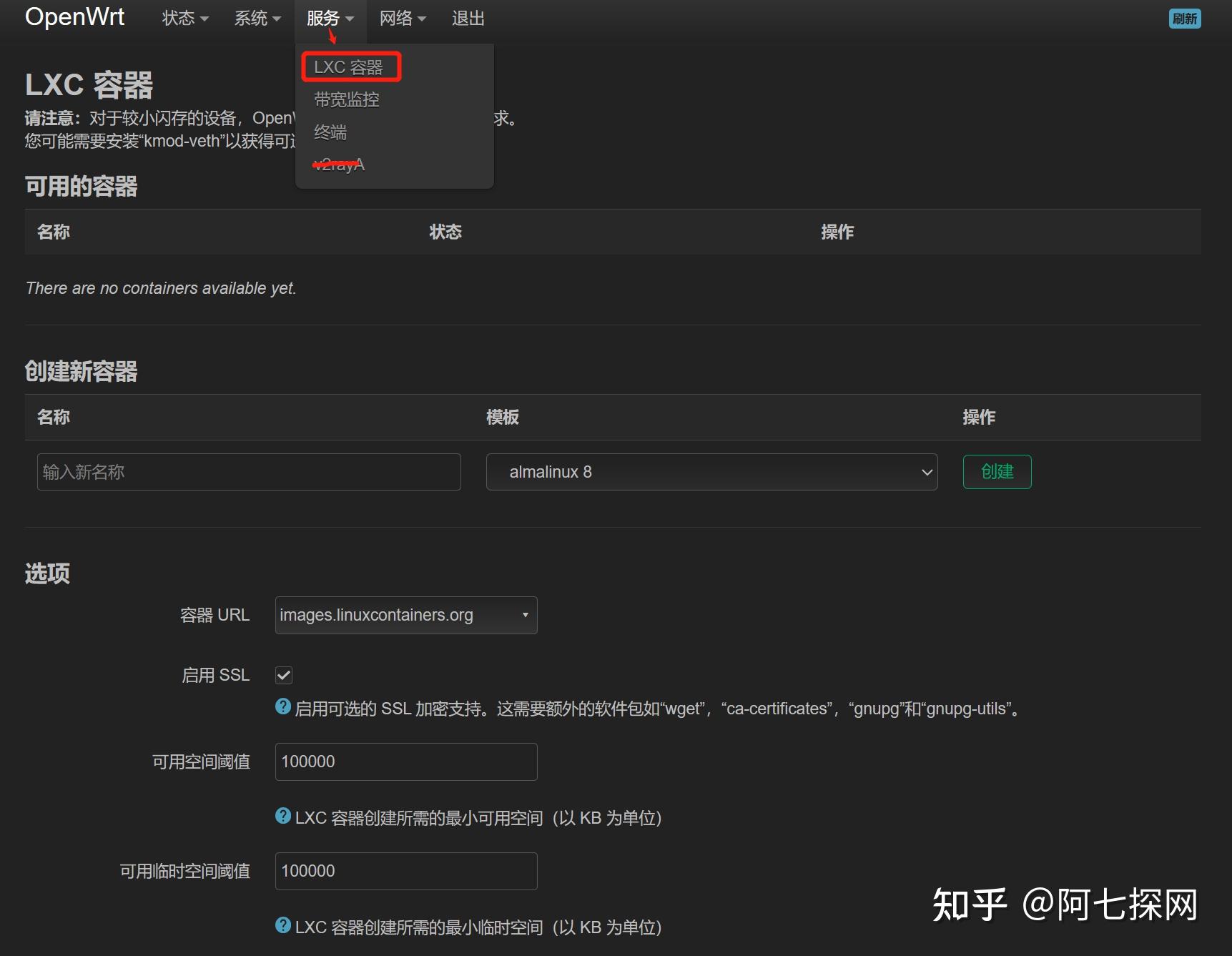Click the 输入新名称 name input field
The image size is (1232, 956).
(x=248, y=472)
